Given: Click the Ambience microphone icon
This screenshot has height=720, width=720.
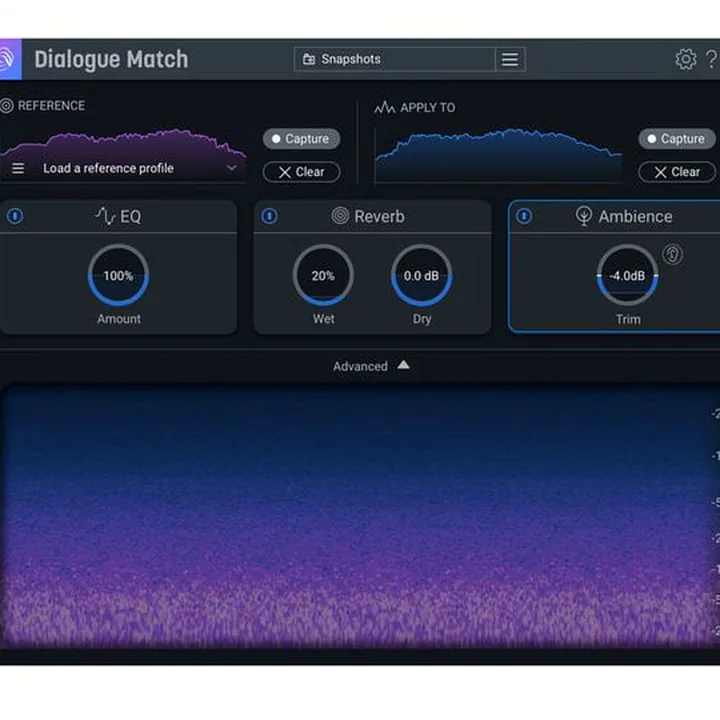Looking at the screenshot, I should tap(584, 216).
